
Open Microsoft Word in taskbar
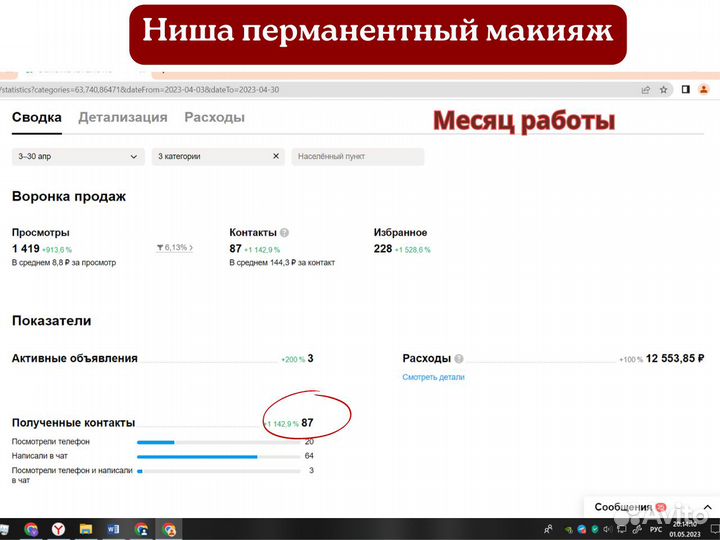(113, 529)
